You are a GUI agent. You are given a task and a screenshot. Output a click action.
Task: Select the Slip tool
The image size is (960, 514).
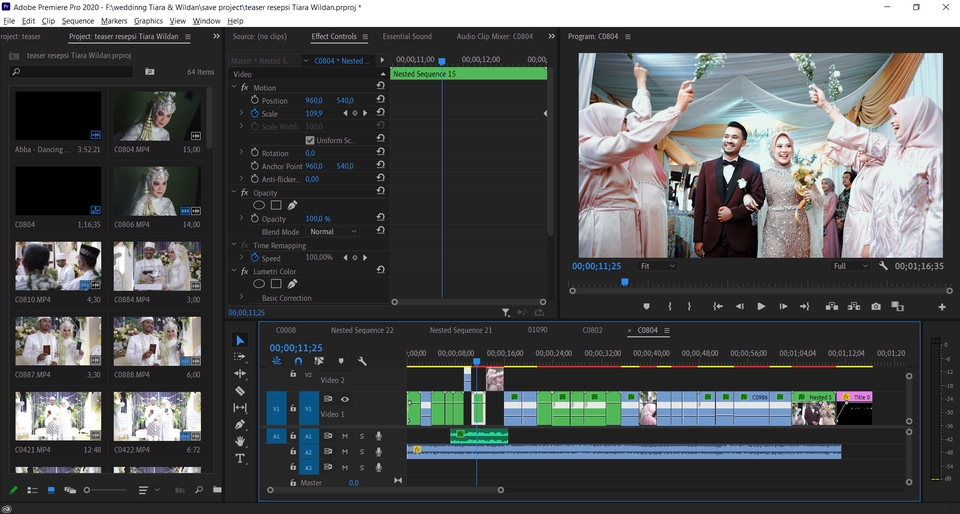(240, 408)
